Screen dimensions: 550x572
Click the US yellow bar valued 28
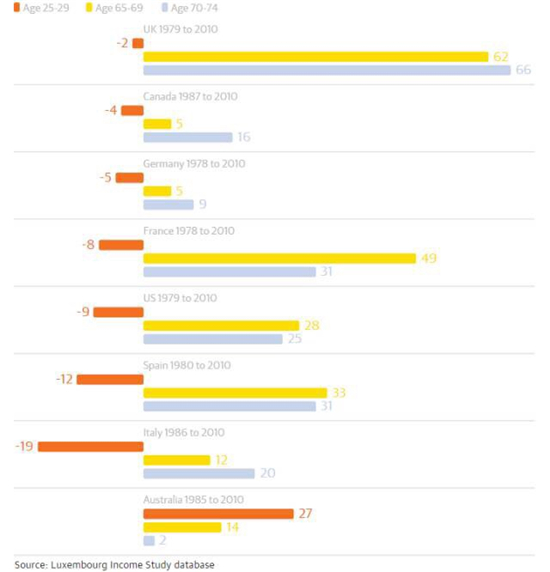(x=221, y=325)
